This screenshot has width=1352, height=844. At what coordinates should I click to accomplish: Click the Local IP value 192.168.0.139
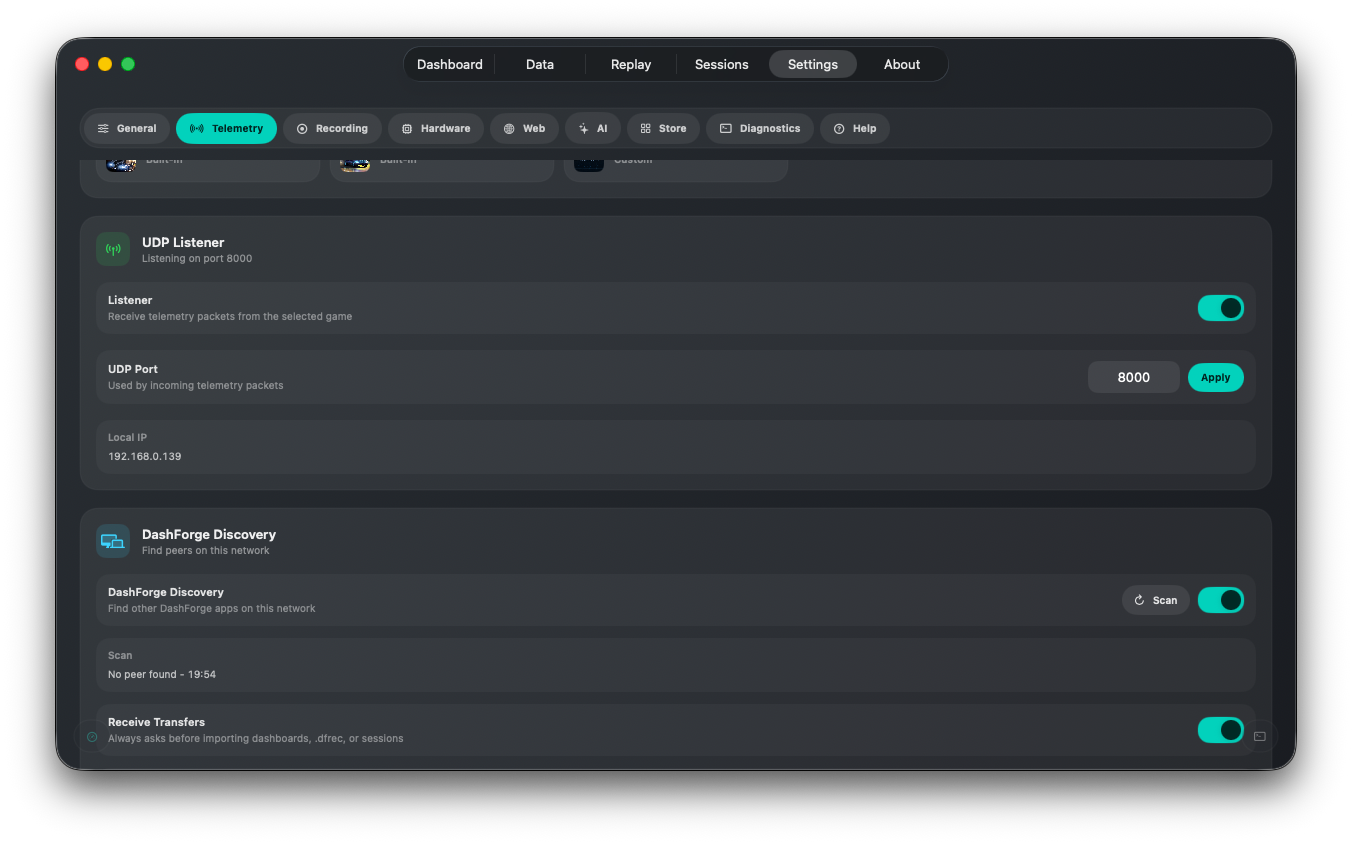pos(145,456)
